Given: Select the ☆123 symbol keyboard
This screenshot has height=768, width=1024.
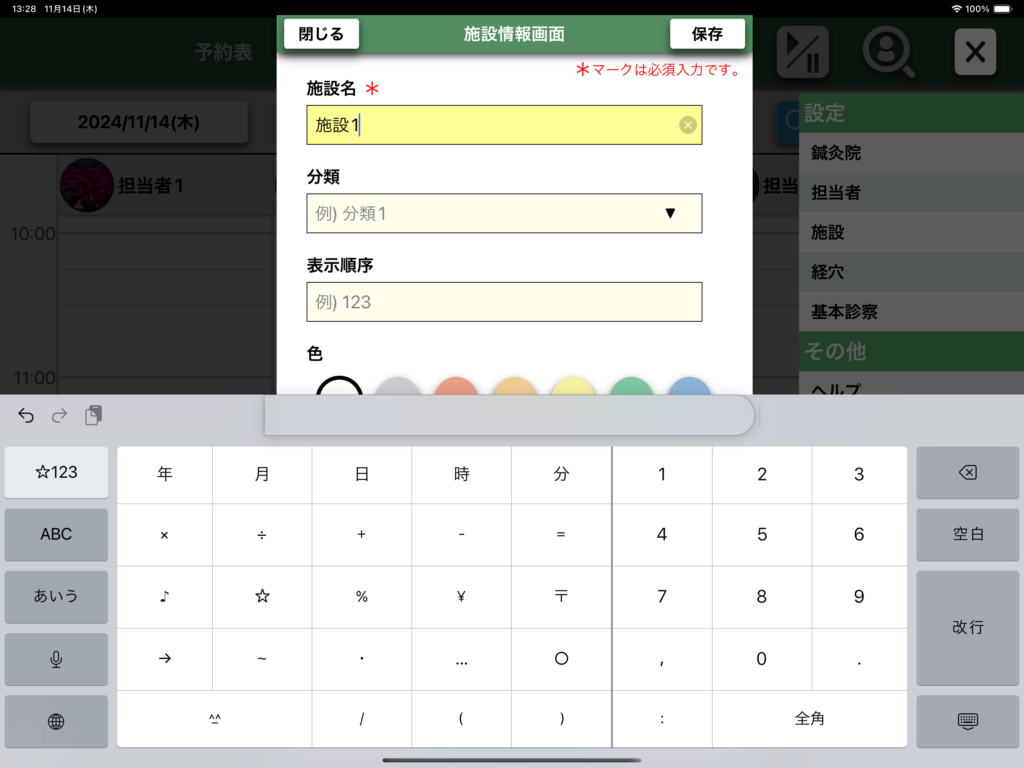Looking at the screenshot, I should [56, 472].
